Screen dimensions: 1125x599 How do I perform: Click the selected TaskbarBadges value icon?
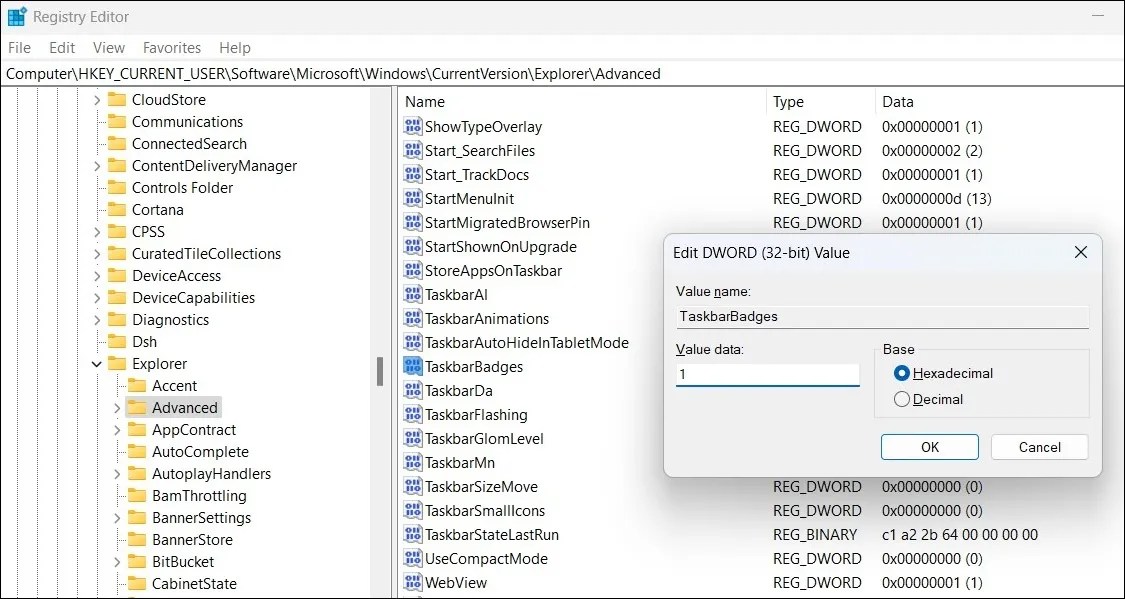pos(413,367)
